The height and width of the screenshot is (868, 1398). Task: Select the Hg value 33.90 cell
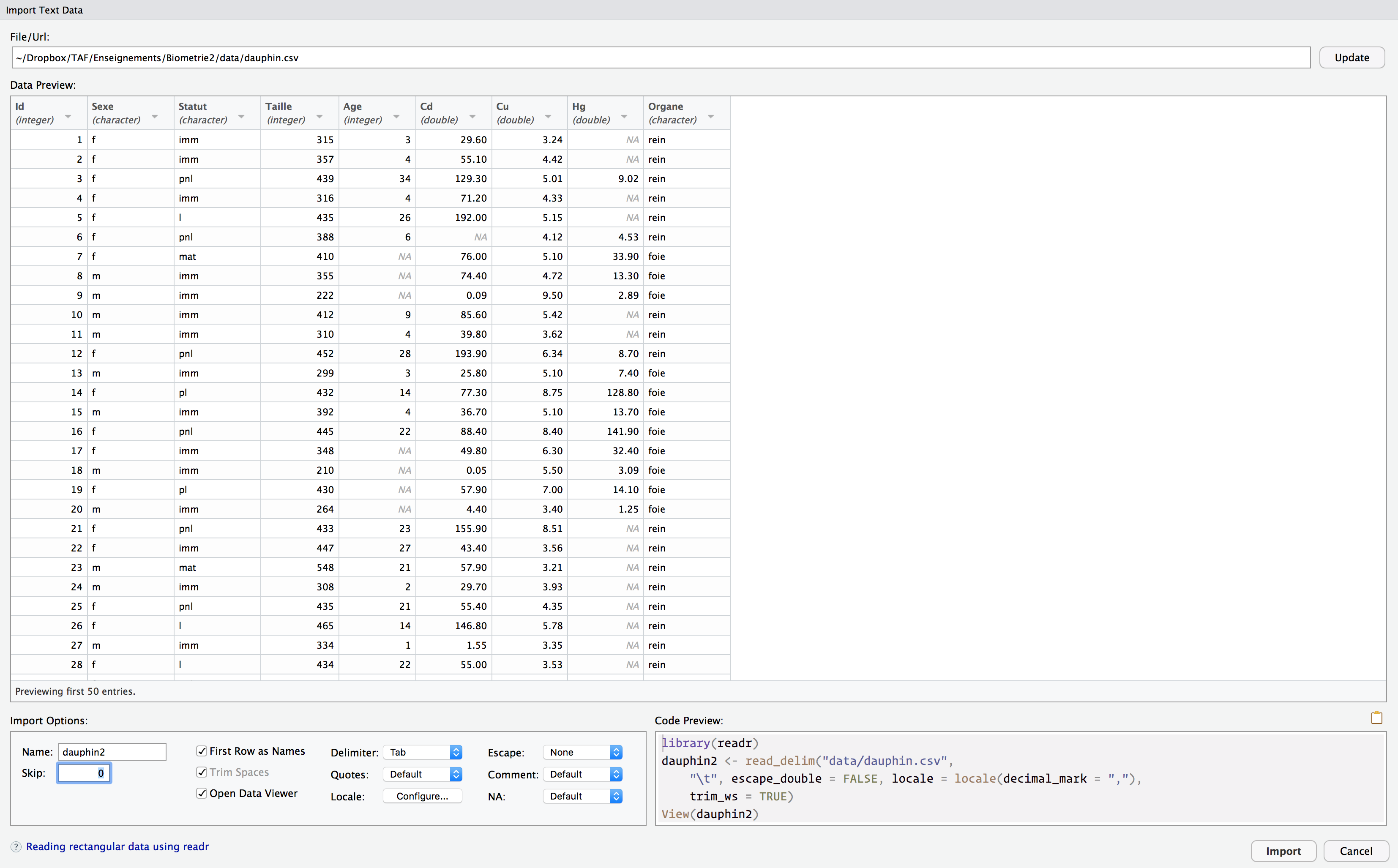click(x=605, y=256)
